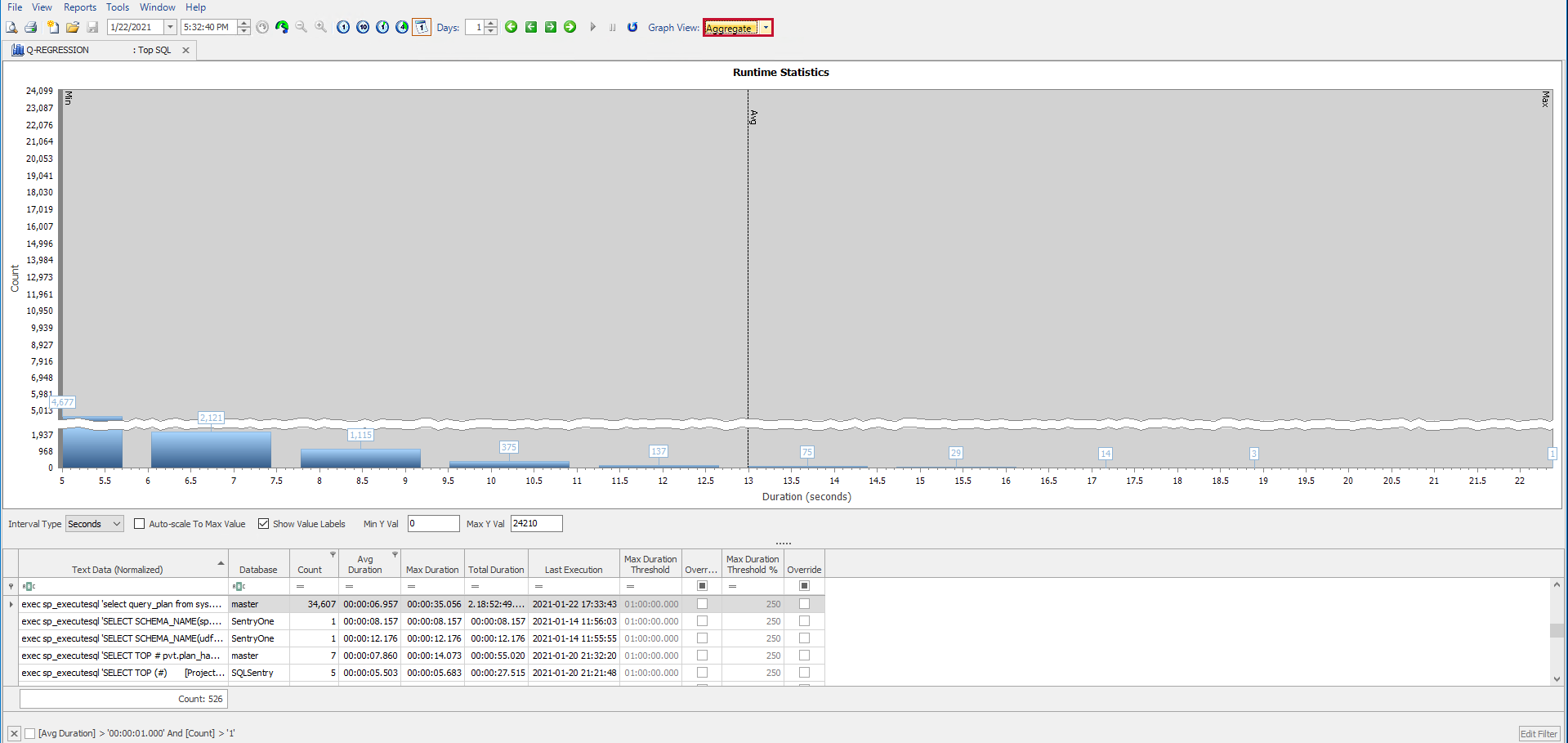Click the green round right arrow icon

click(x=570, y=27)
